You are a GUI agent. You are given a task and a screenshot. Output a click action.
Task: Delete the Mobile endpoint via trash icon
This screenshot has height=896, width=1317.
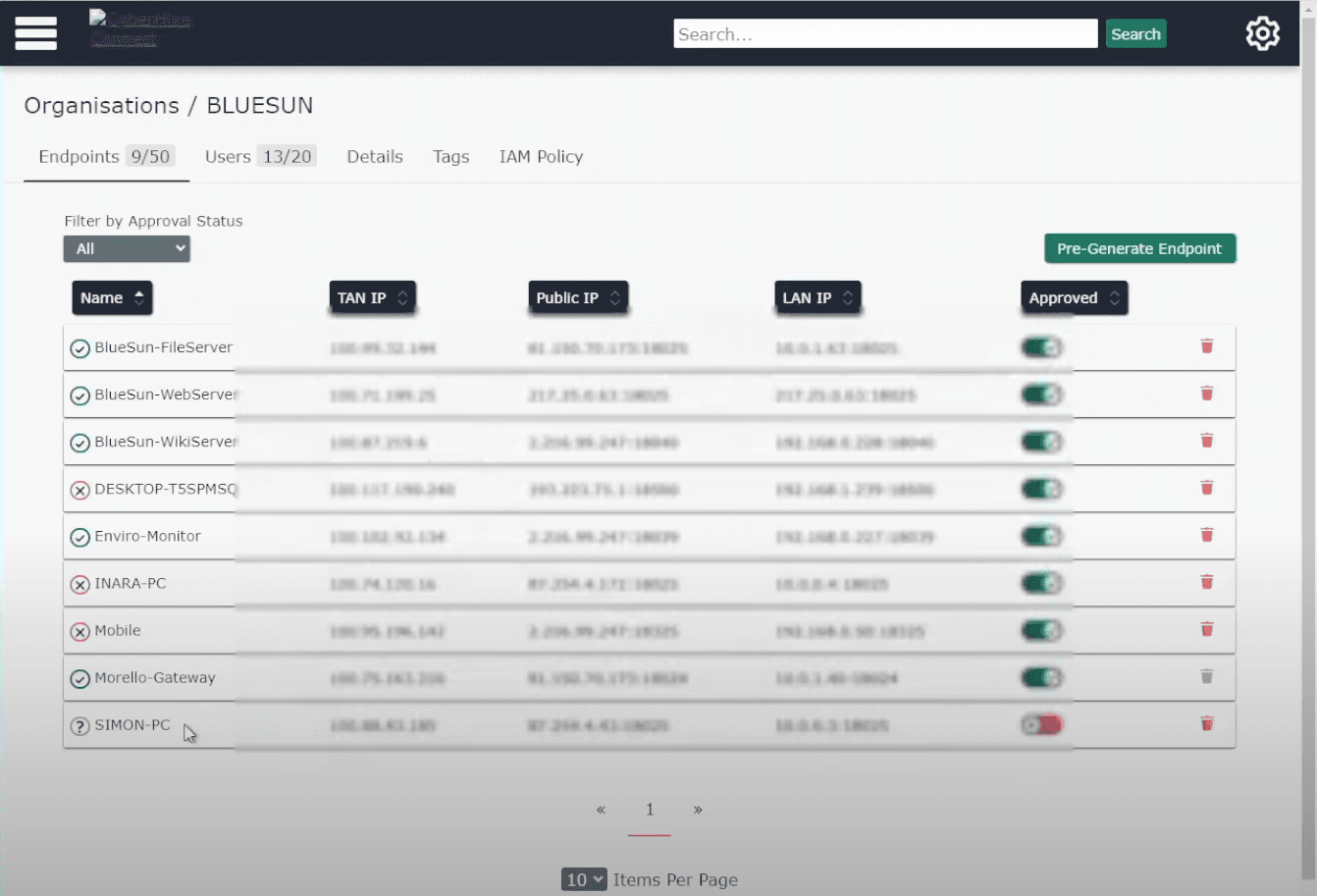point(1206,629)
